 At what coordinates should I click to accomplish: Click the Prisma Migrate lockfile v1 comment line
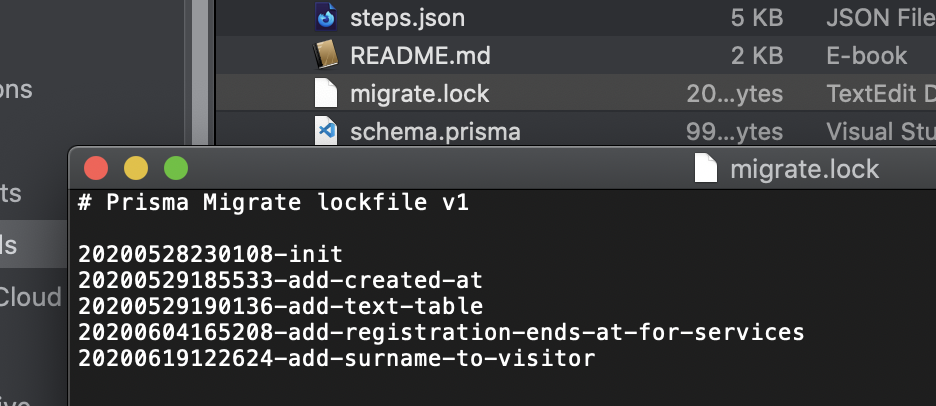273,202
